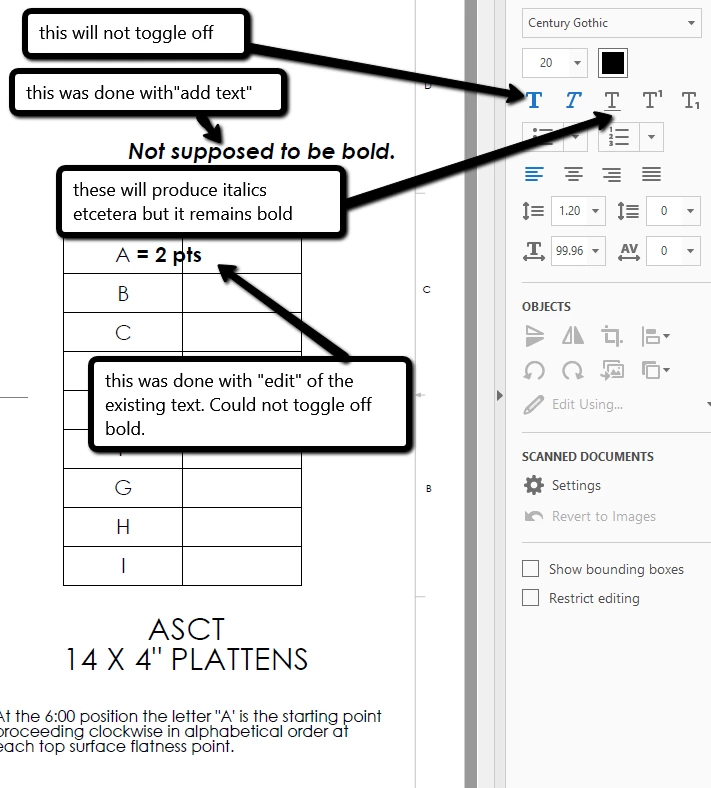Click the 'Not supposed to be bold.' text
This screenshot has width=711, height=788.
(261, 151)
